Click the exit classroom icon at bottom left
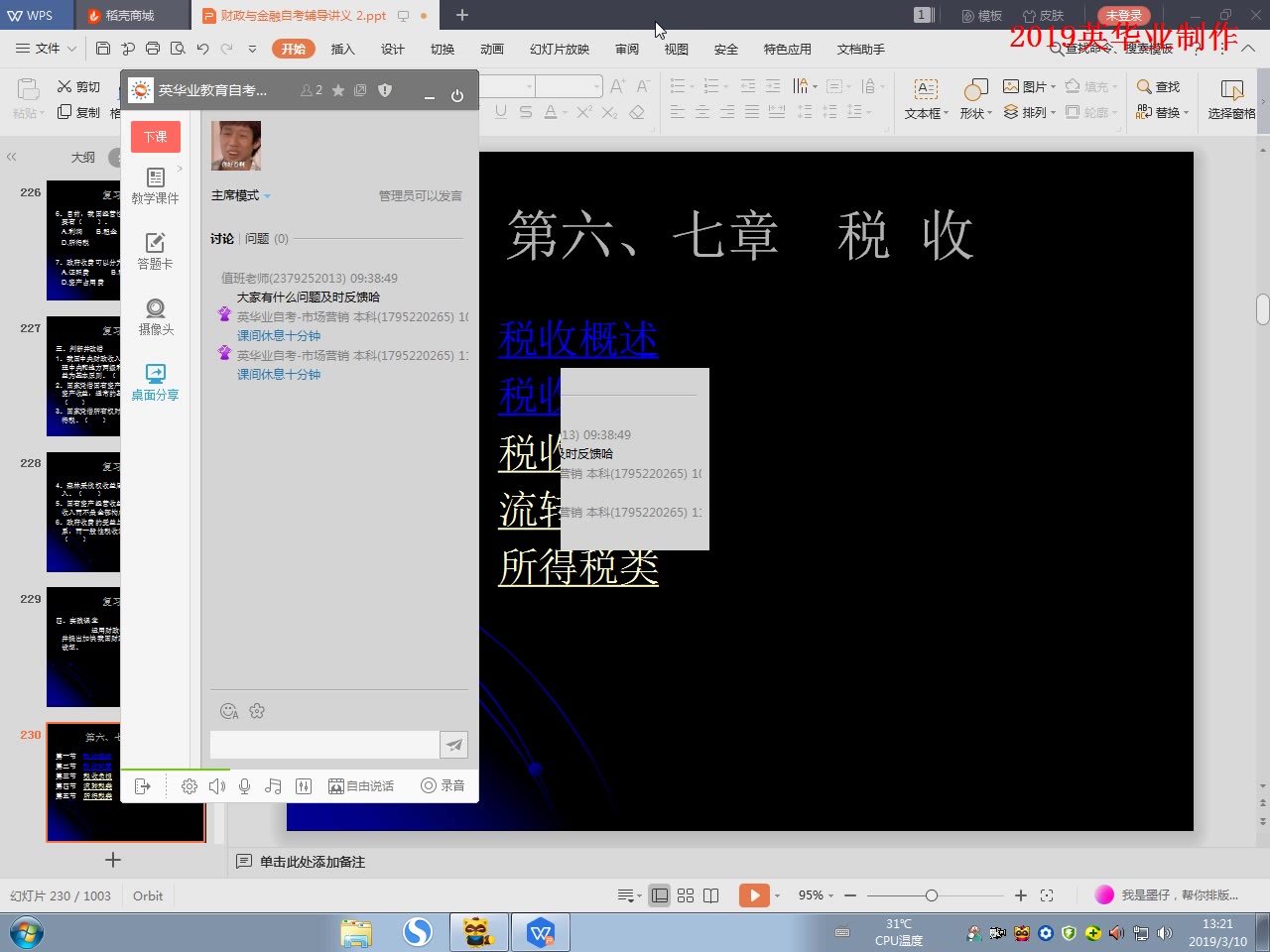 [142, 786]
